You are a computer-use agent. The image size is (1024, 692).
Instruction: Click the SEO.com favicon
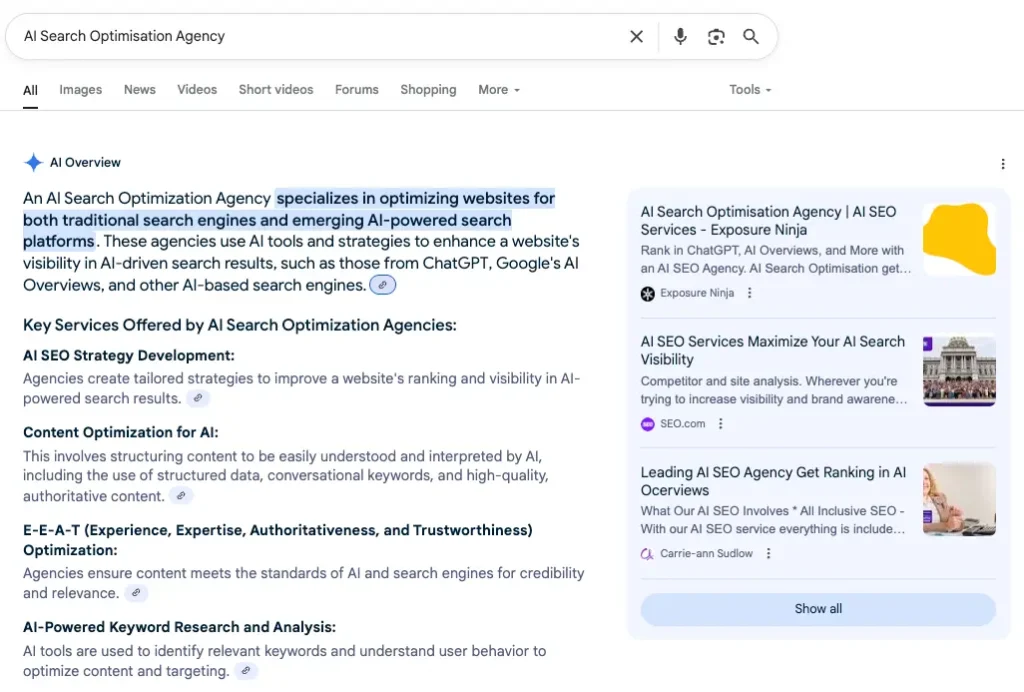[x=647, y=424]
